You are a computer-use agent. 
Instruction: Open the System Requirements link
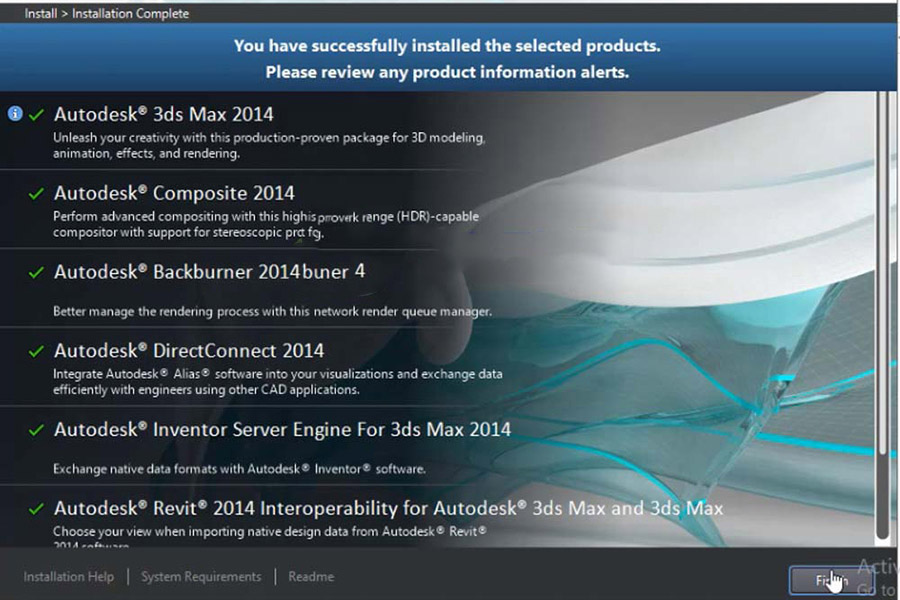point(201,576)
